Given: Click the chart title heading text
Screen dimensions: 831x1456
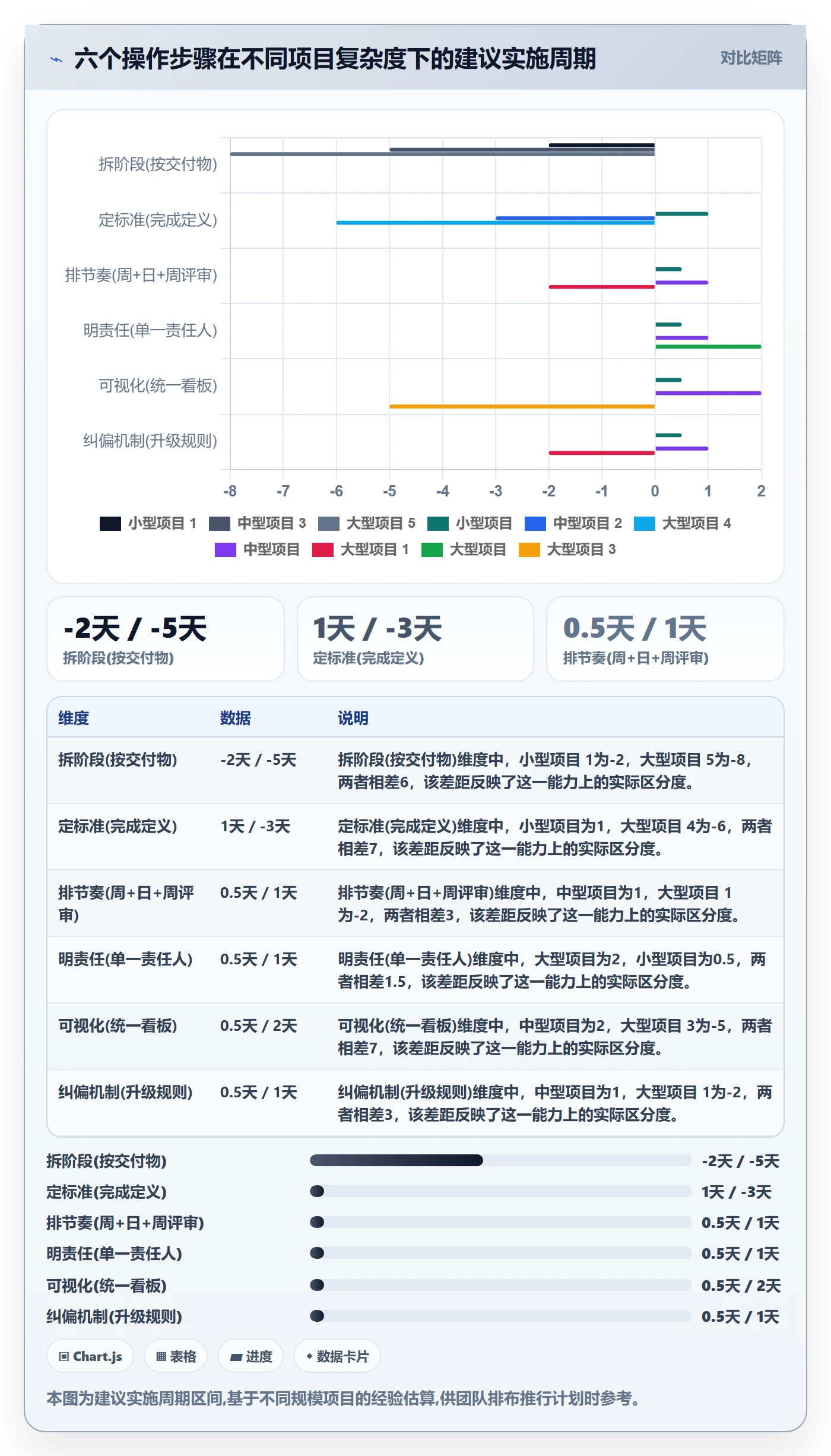Looking at the screenshot, I should pos(335,59).
